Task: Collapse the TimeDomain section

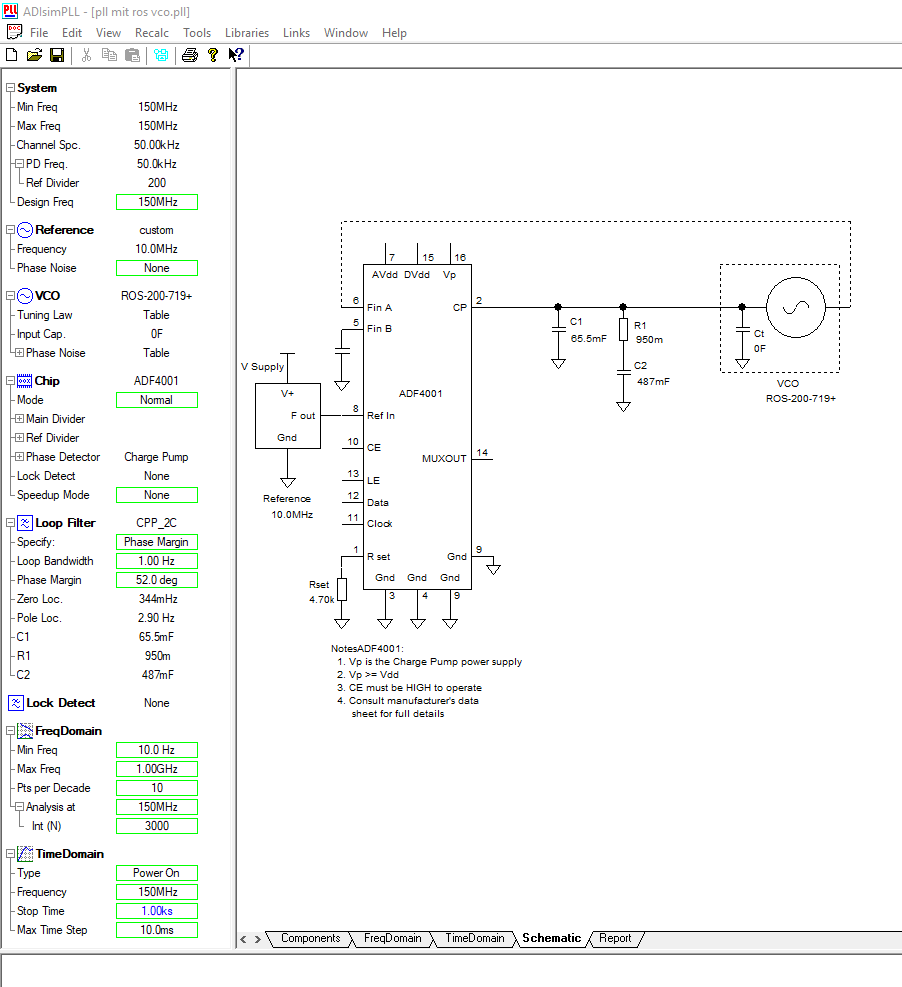Action: coord(10,854)
